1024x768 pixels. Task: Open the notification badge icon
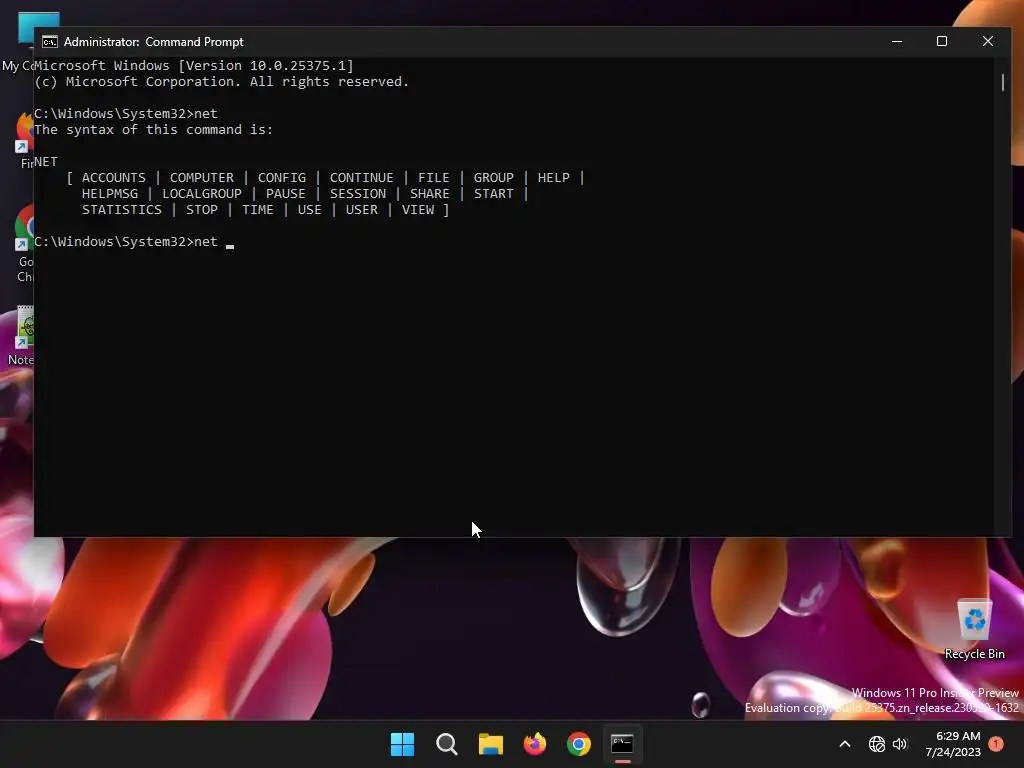[x=996, y=744]
